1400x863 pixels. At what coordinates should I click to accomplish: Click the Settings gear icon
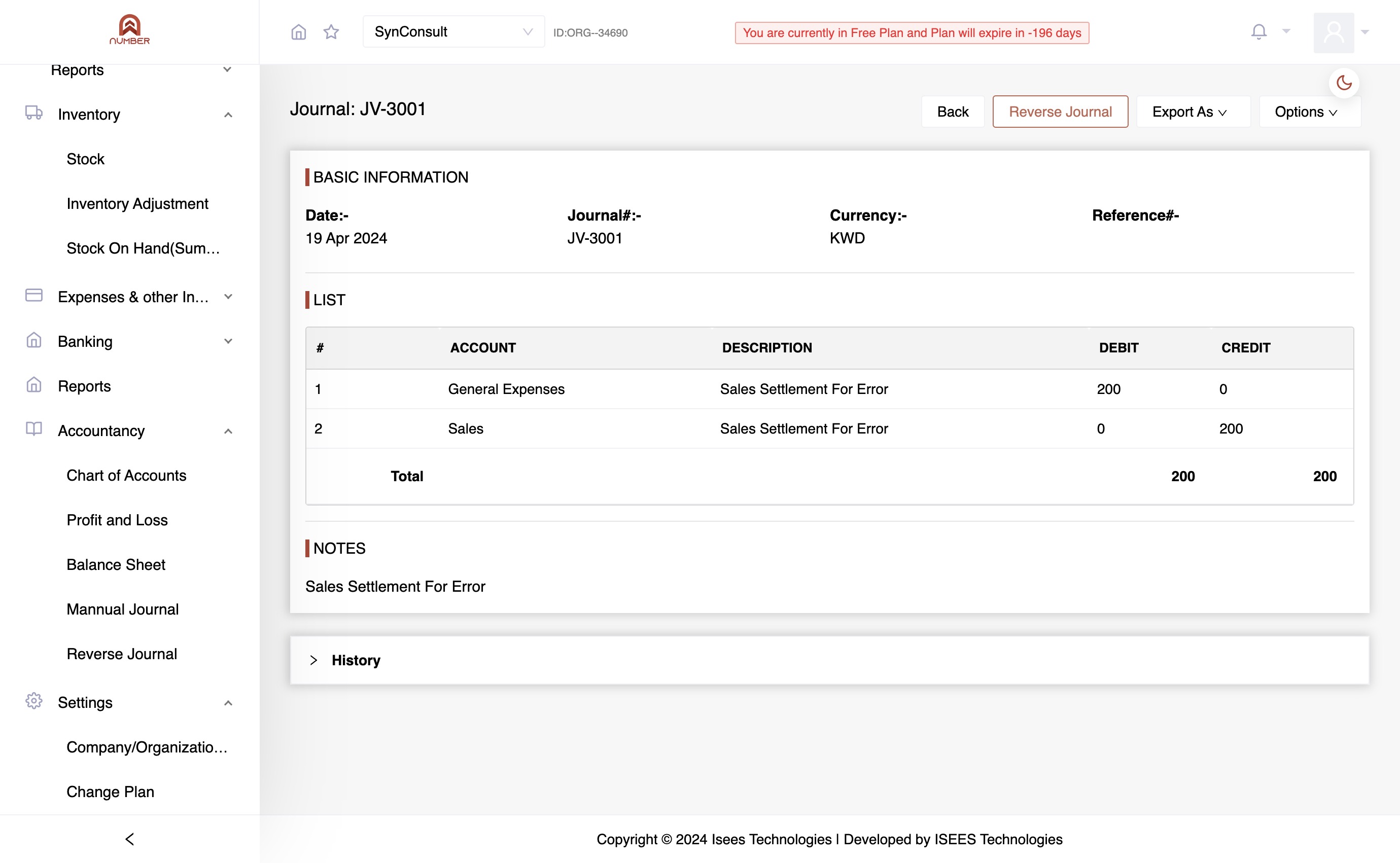click(x=33, y=701)
